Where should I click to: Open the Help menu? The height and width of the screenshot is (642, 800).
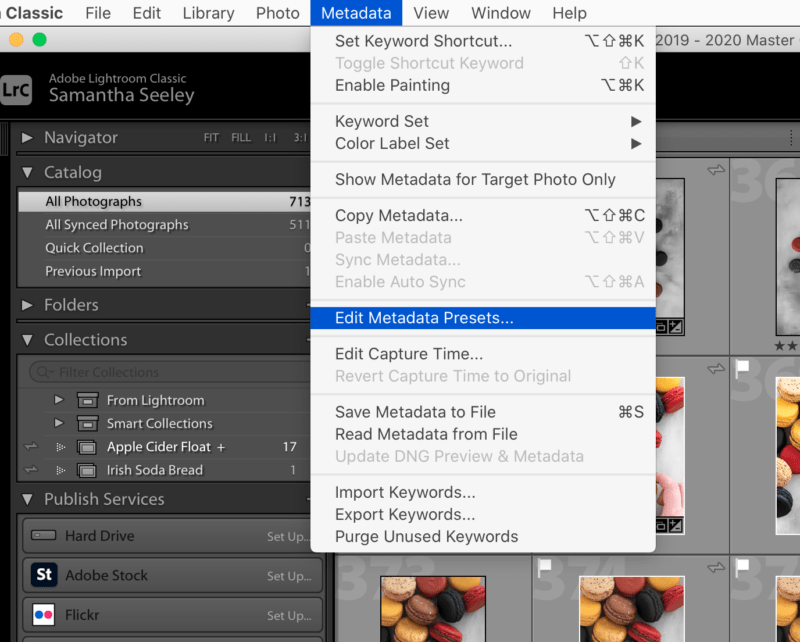click(569, 13)
